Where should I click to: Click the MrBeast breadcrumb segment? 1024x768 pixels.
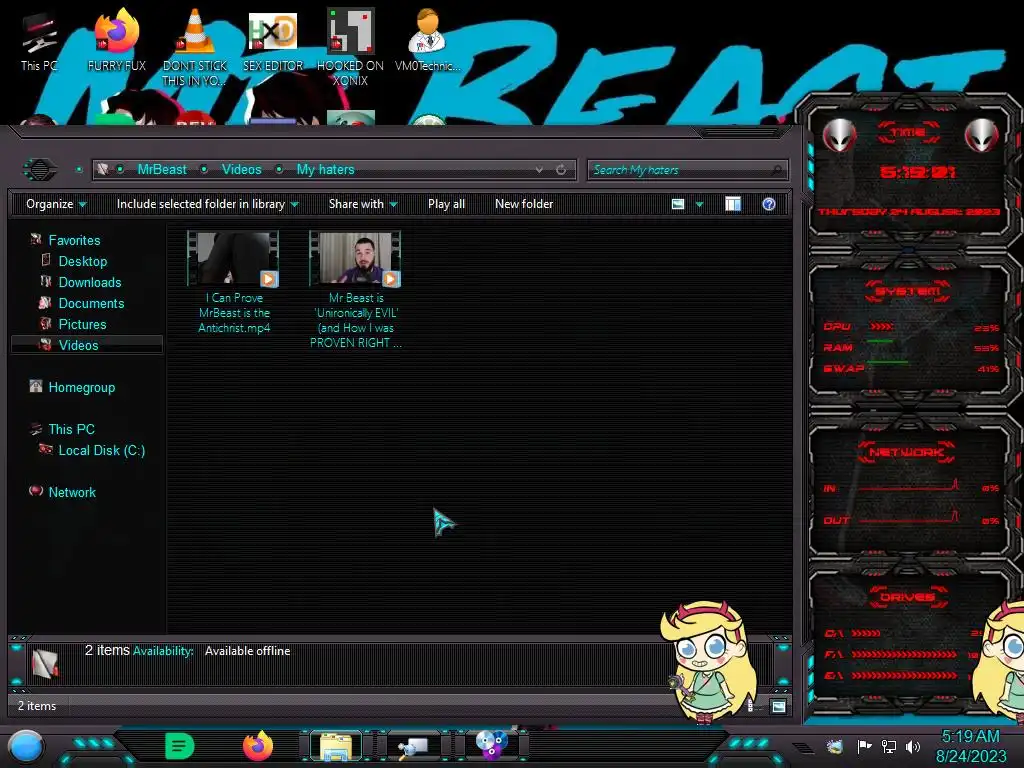[162, 170]
